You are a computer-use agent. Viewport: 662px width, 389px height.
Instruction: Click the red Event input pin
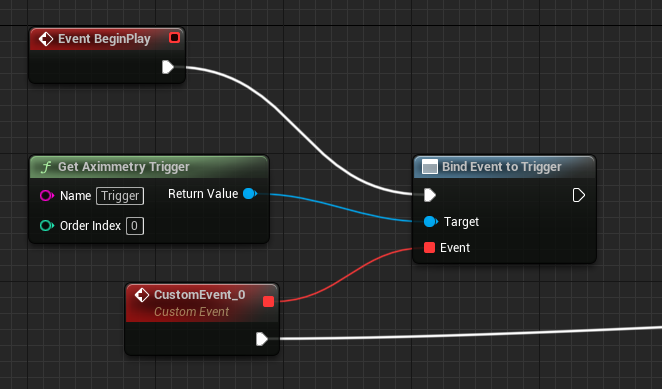[x=429, y=248]
